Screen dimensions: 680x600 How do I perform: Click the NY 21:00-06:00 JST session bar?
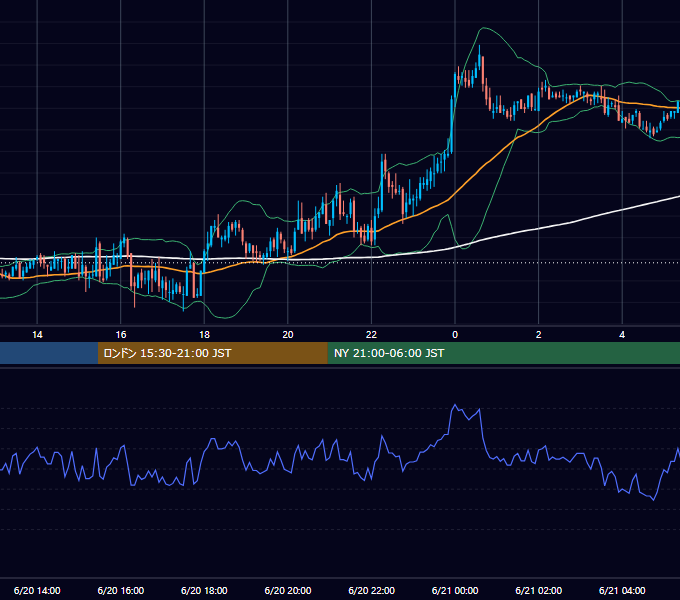(x=503, y=353)
